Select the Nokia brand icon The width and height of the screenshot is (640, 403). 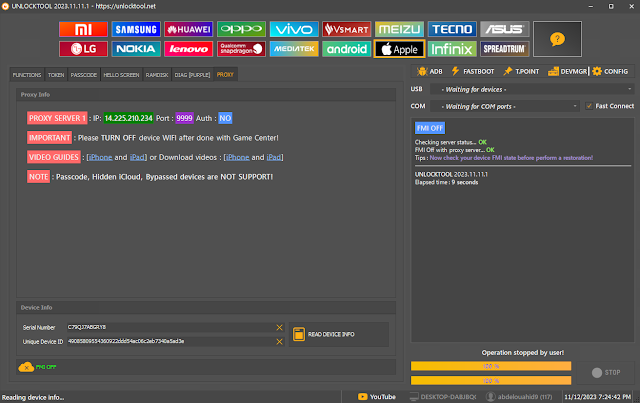(136, 49)
